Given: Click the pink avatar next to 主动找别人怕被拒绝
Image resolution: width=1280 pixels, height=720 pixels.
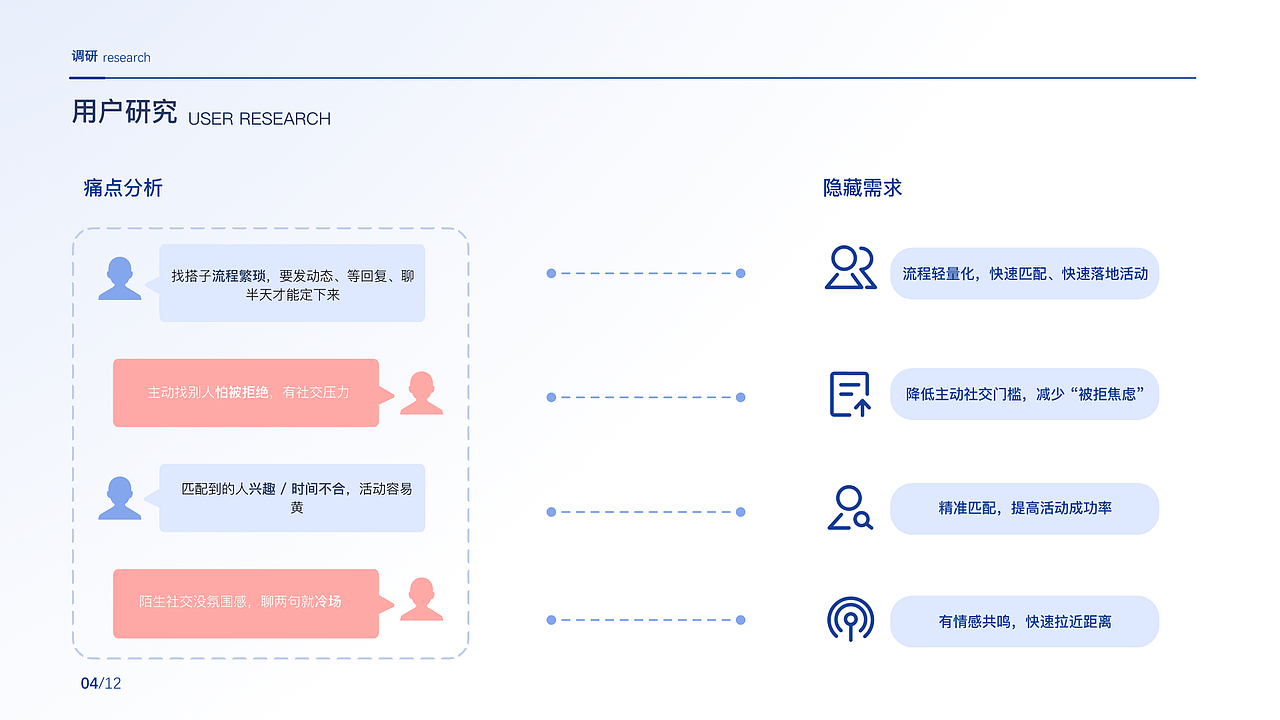Looking at the screenshot, I should (421, 393).
